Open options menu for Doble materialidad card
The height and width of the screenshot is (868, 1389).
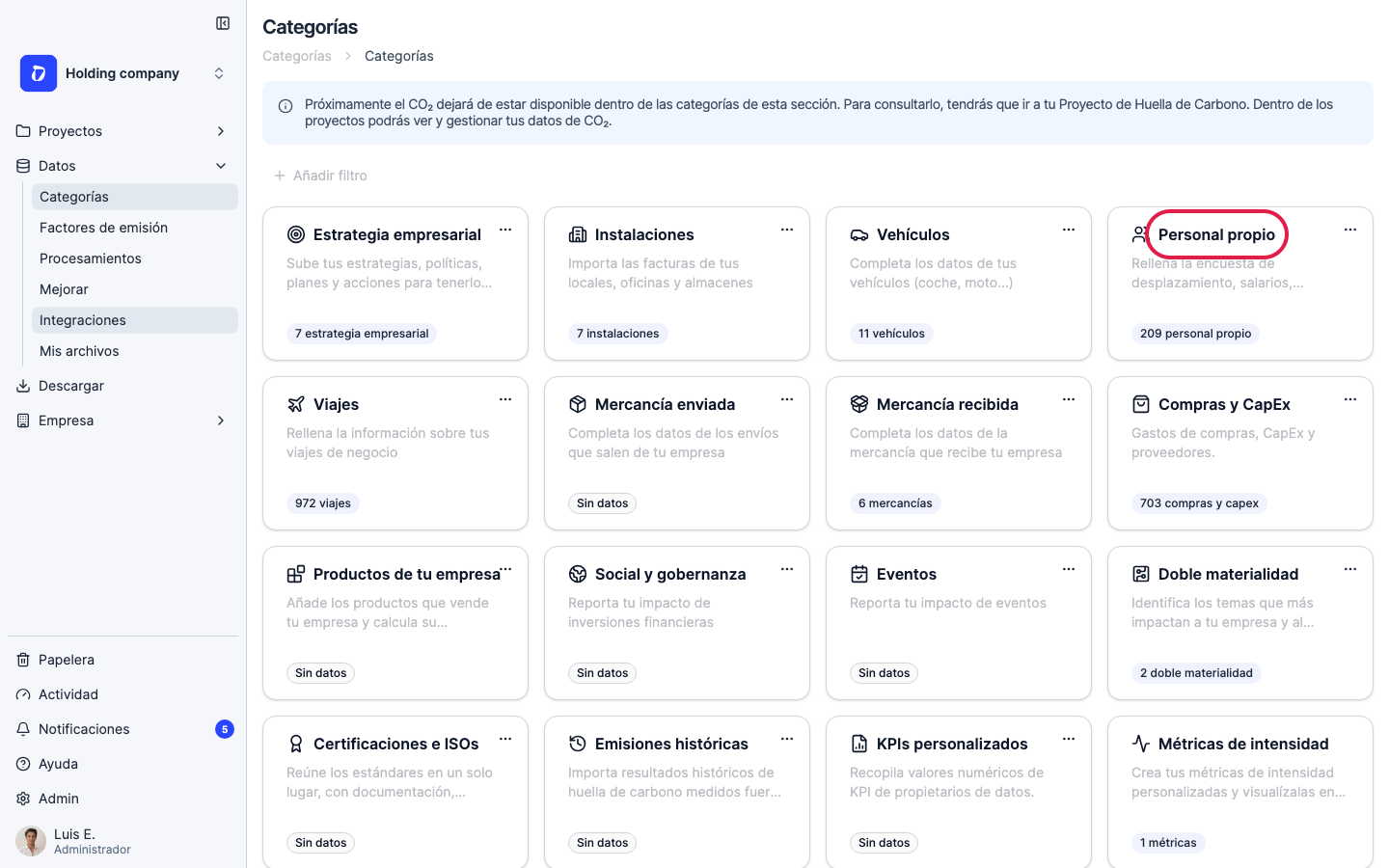pyautogui.click(x=1350, y=569)
